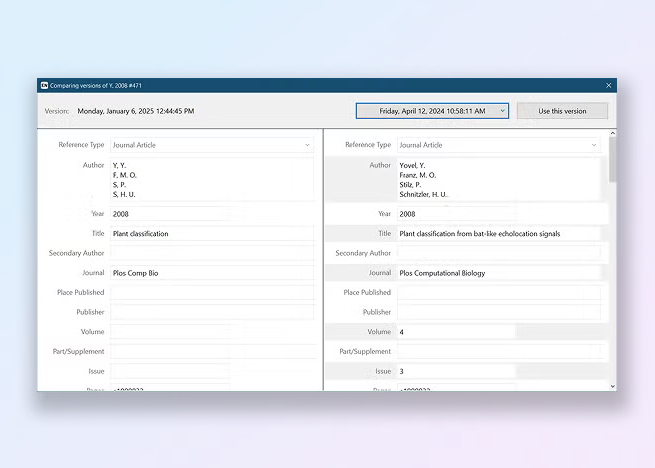The height and width of the screenshot is (468, 655).
Task: Click left Author field with Y, Y.
Action: coord(212,180)
